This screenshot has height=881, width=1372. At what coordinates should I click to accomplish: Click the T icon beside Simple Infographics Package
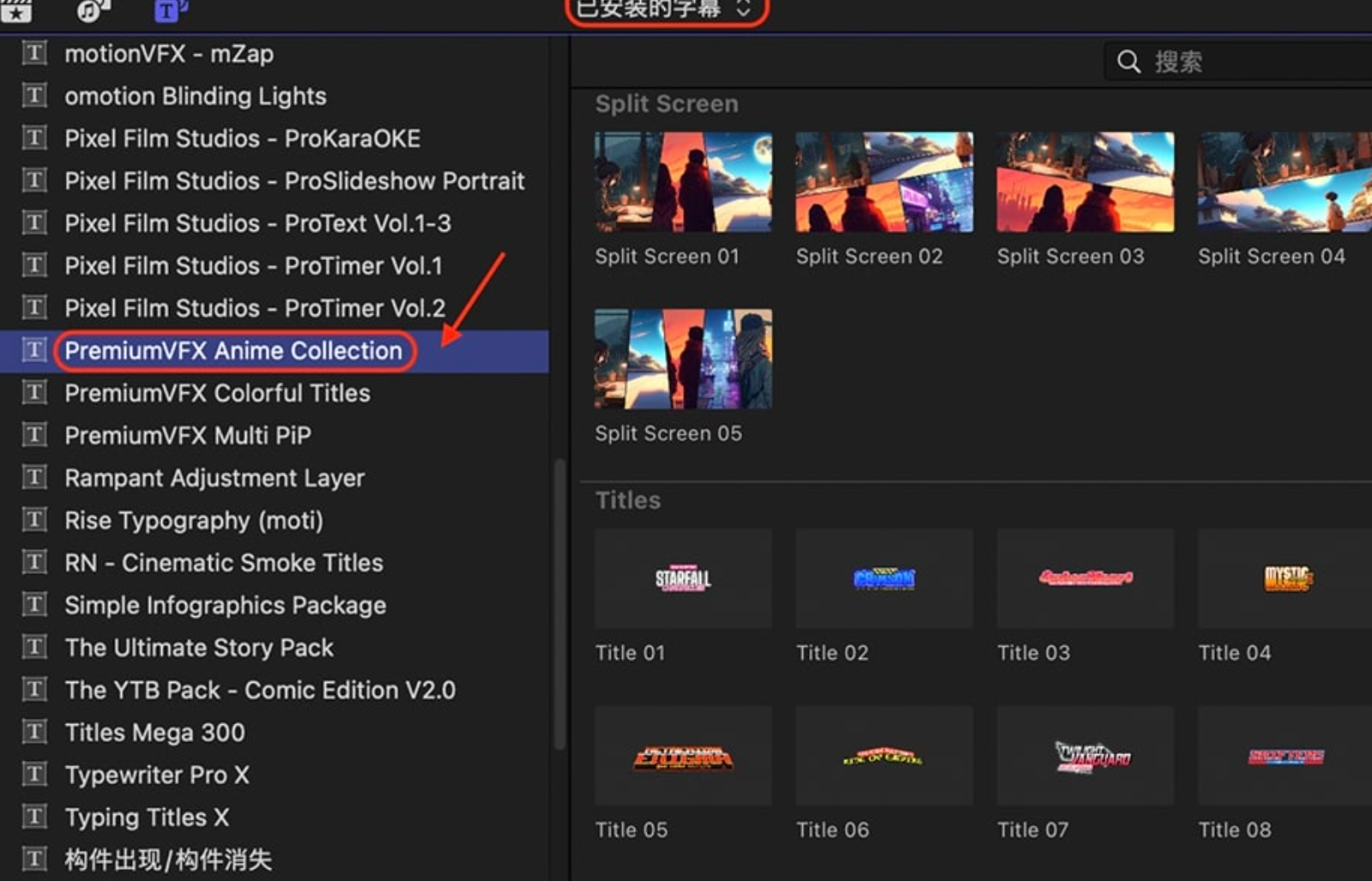click(33, 605)
